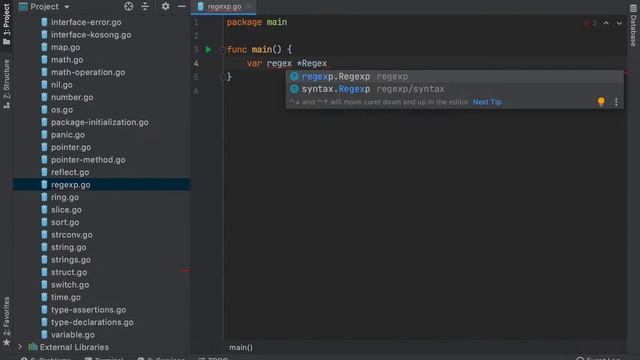
Task: Open switch.go in the project tree
Action: (x=70, y=284)
